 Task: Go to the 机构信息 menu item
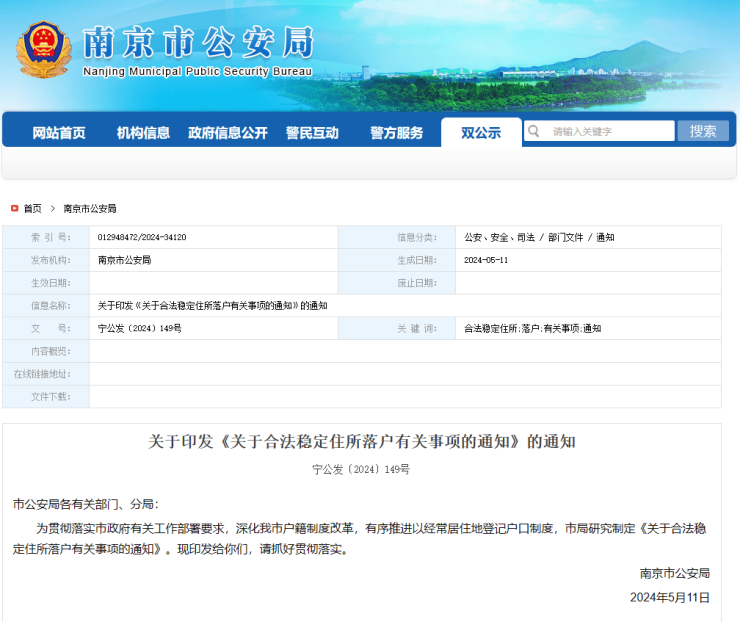pyautogui.click(x=143, y=132)
